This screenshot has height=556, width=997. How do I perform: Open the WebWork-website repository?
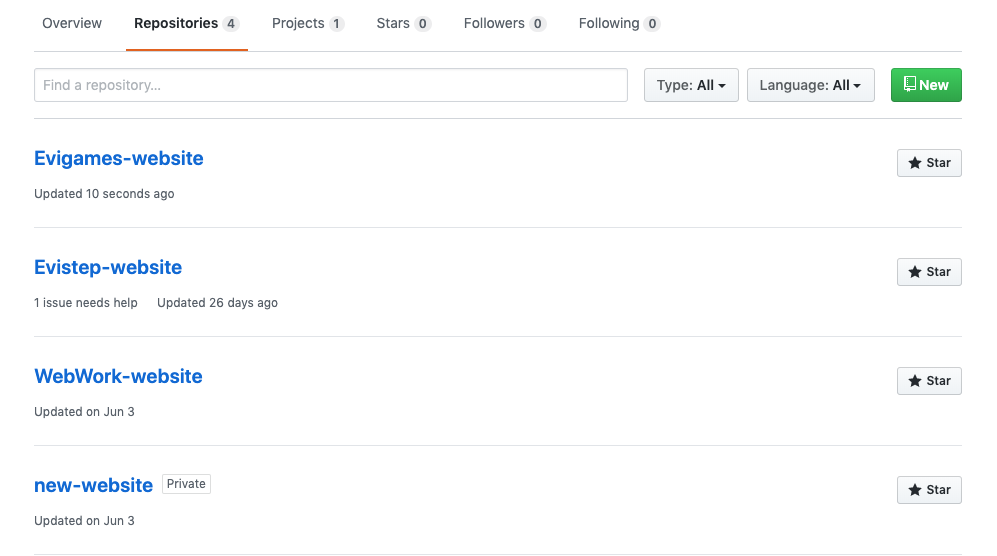pyautogui.click(x=118, y=376)
